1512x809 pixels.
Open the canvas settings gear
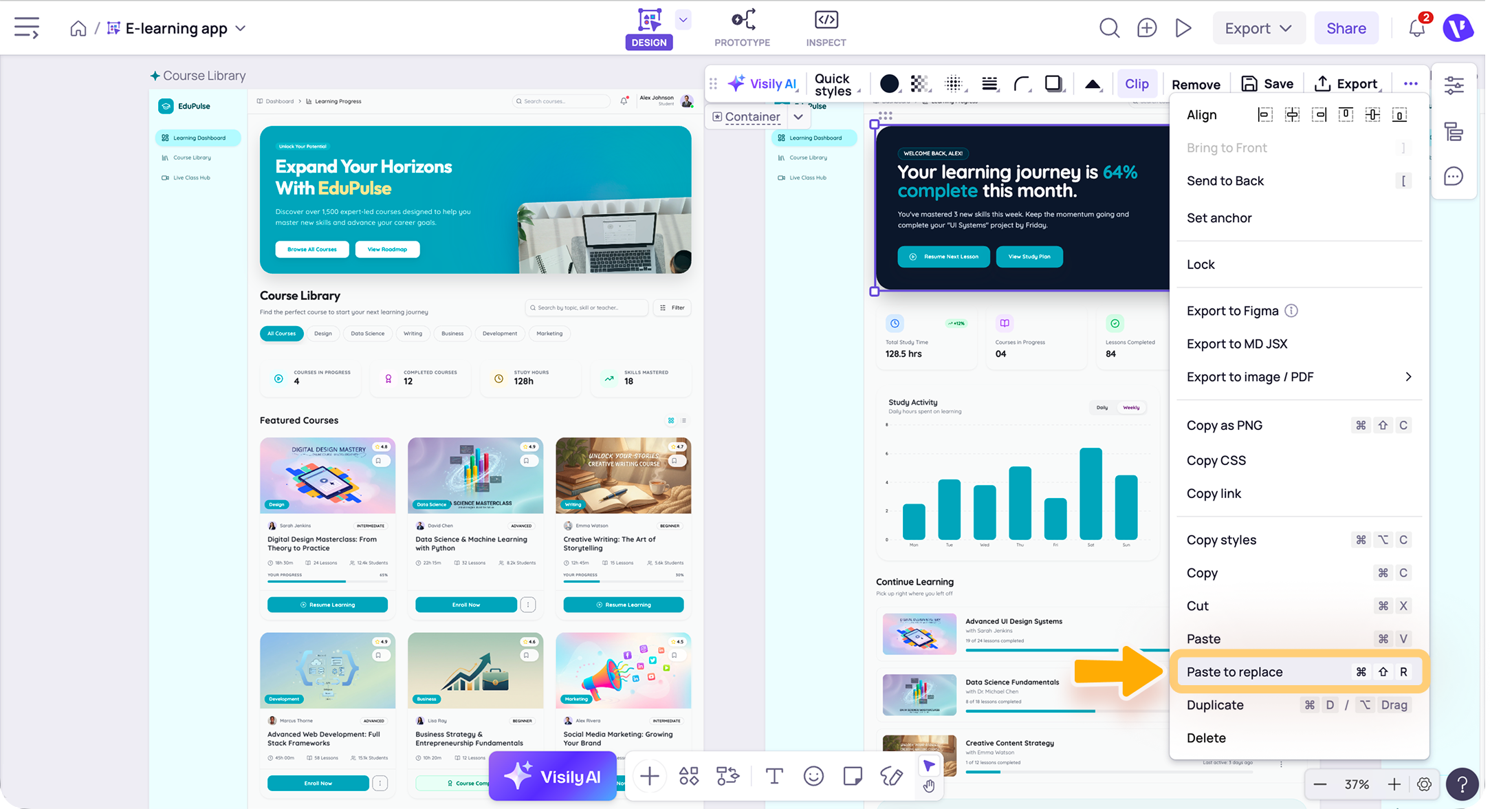tap(1424, 784)
